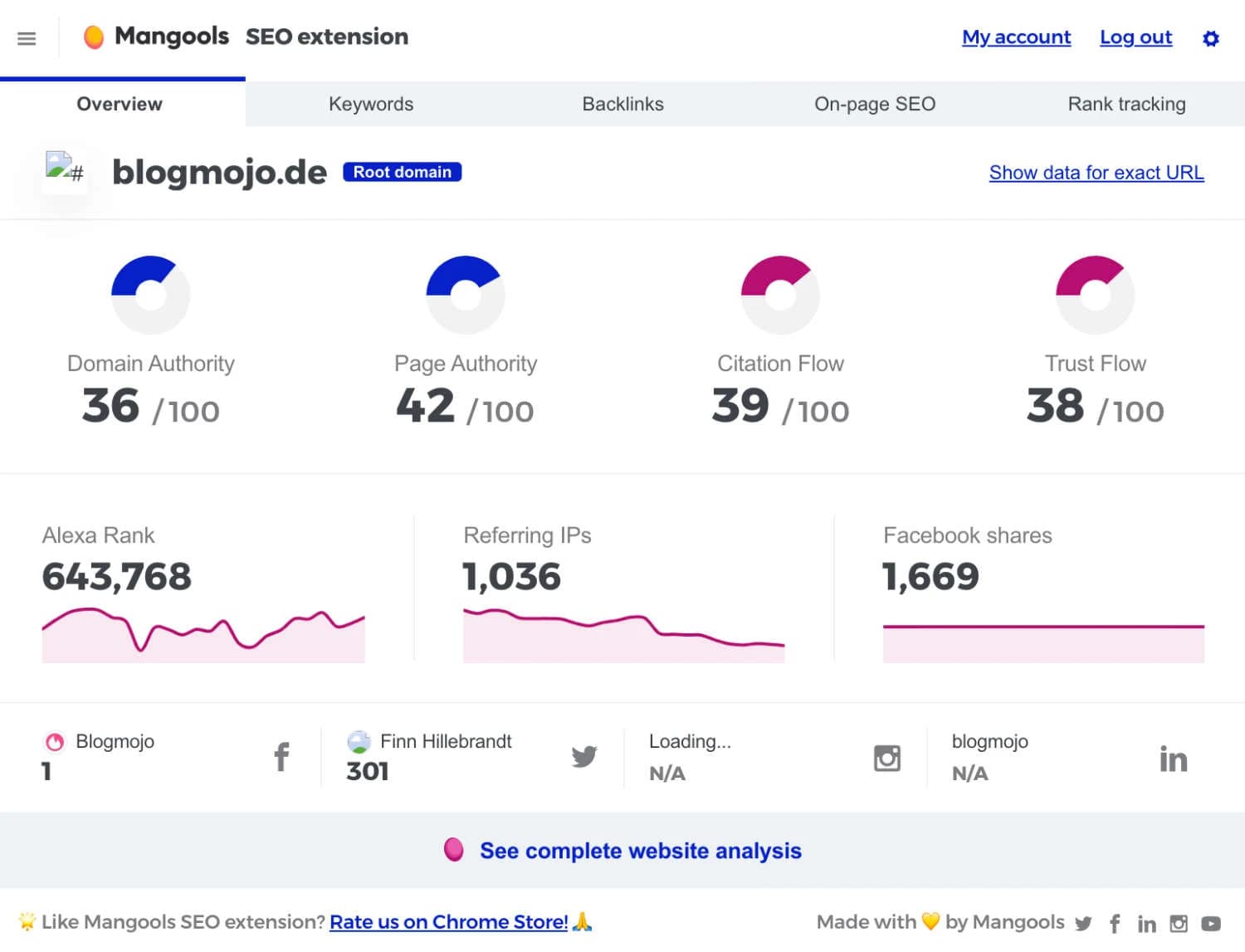The height and width of the screenshot is (952, 1245).
Task: Click the Facebook icon beside Blogmojo
Action: point(281,756)
